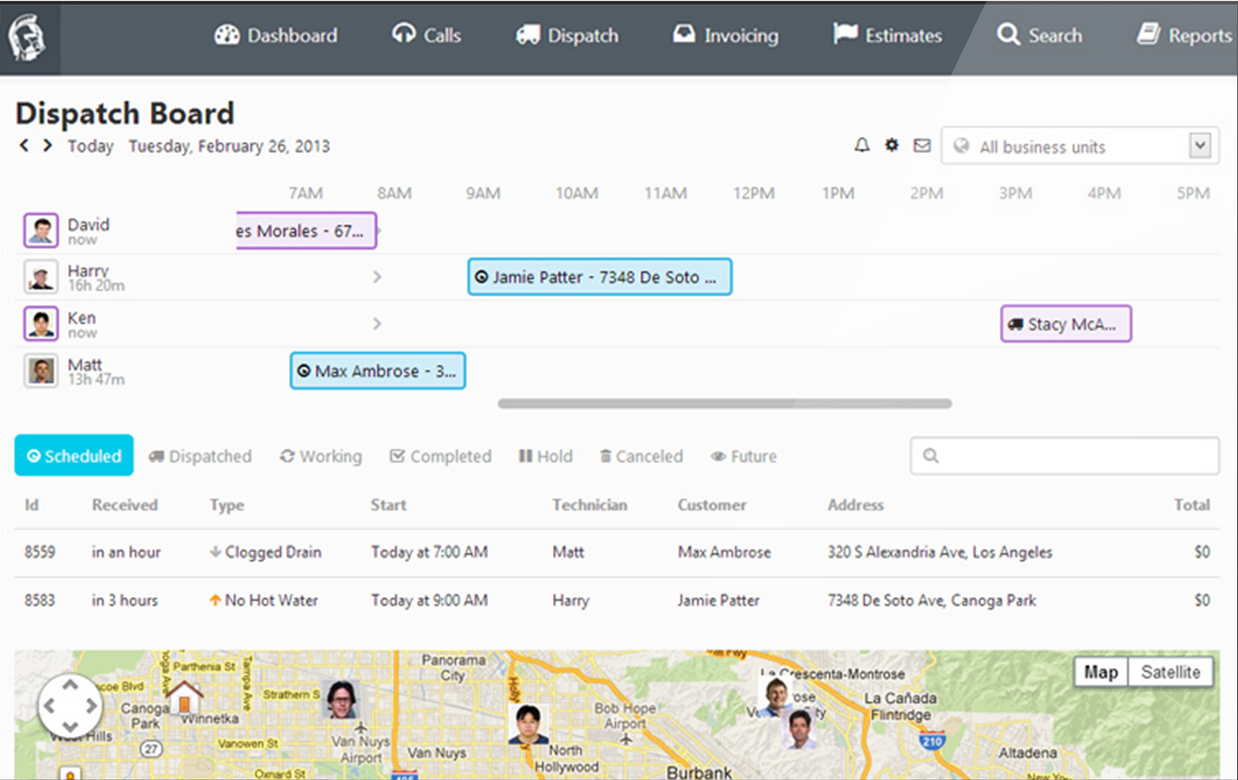Click the house marker on map
The width and height of the screenshot is (1238, 780).
pyautogui.click(x=184, y=696)
